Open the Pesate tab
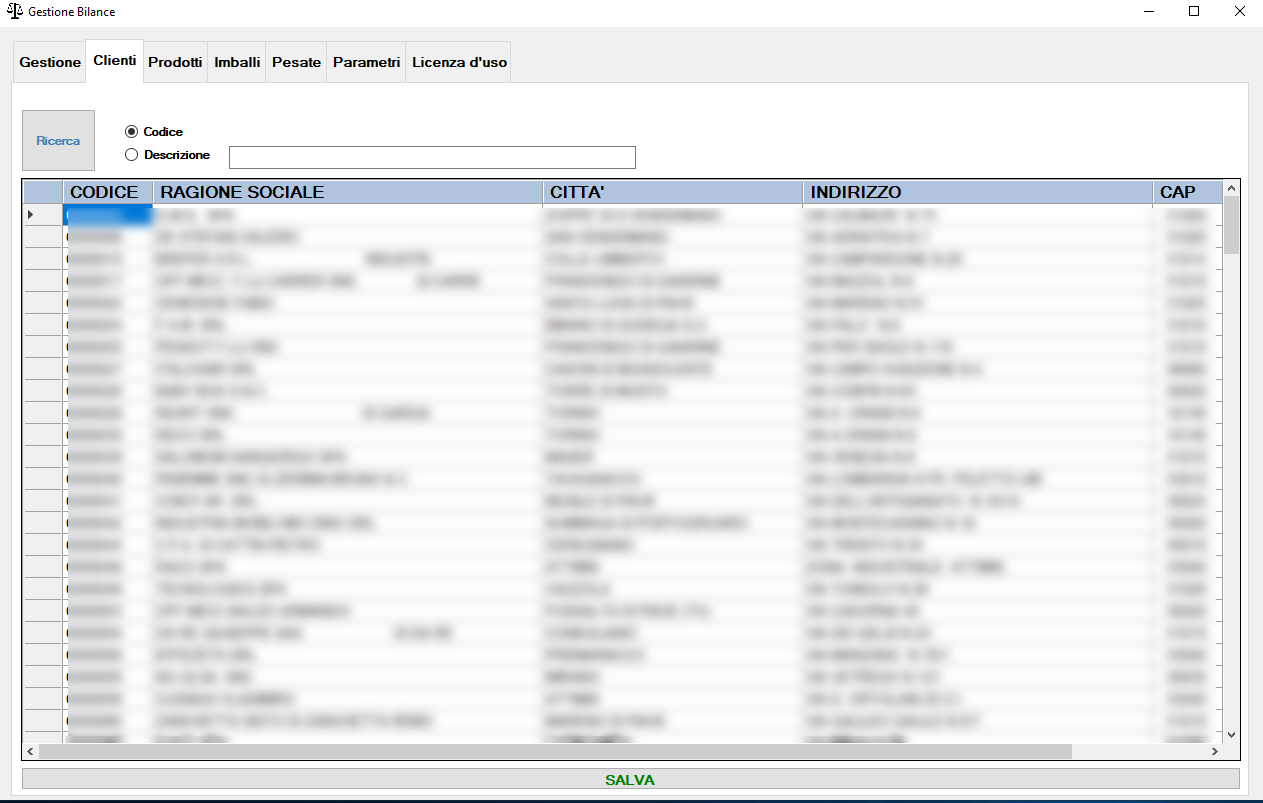Screen dimensions: 1263x803 296,62
